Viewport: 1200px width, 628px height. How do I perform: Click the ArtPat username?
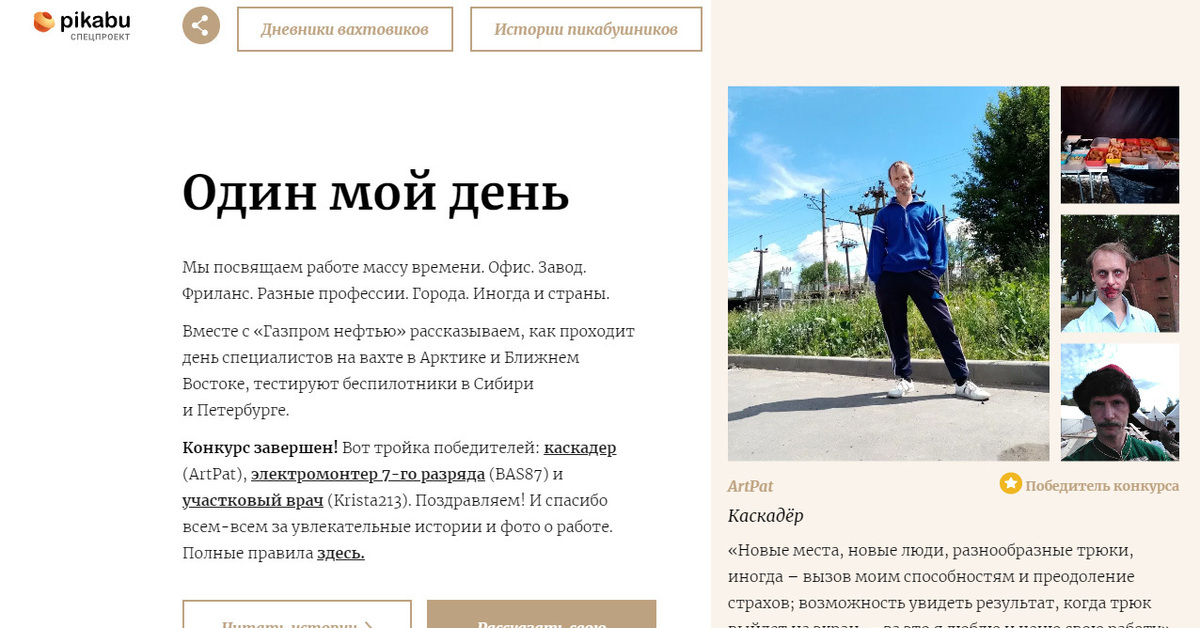pos(750,486)
